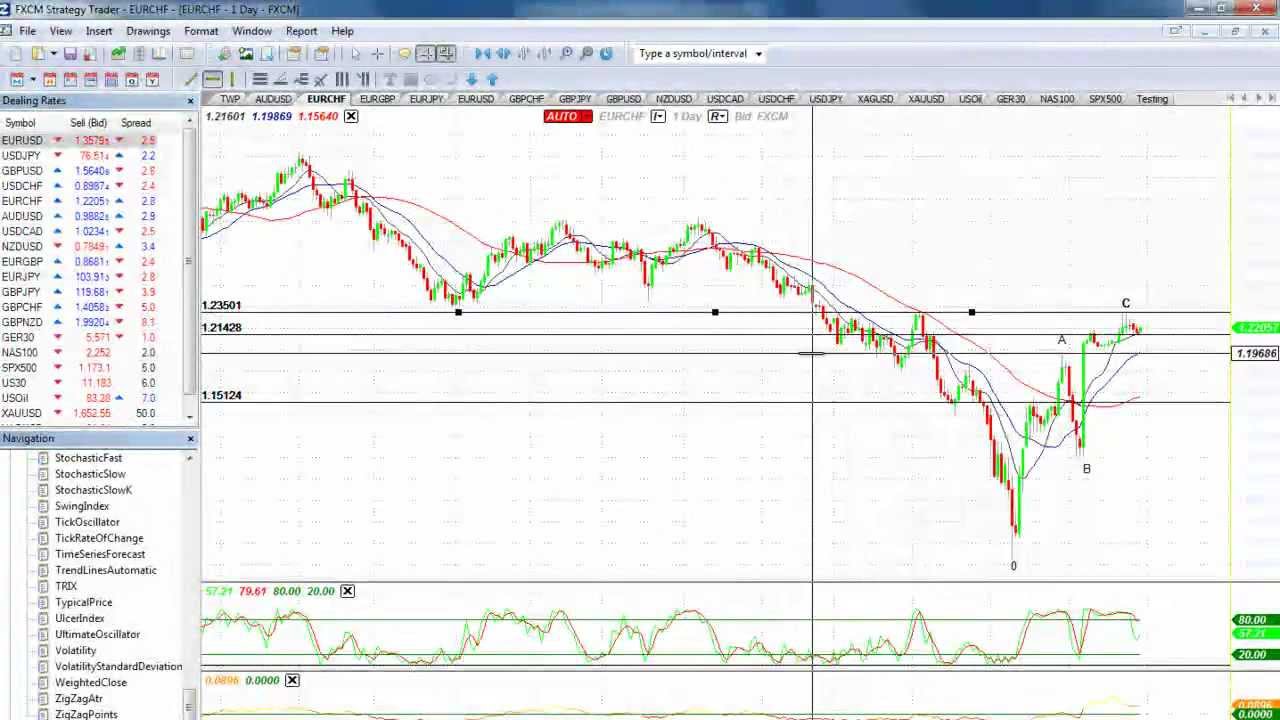Sort rates by Spread column header
Image resolution: width=1280 pixels, height=720 pixels.
click(136, 123)
